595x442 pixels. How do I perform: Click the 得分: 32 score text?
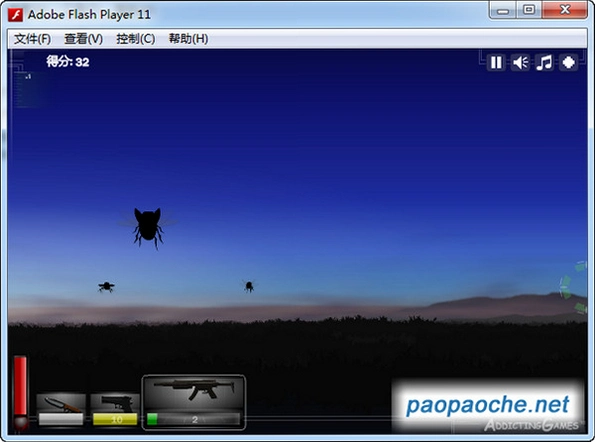(68, 61)
